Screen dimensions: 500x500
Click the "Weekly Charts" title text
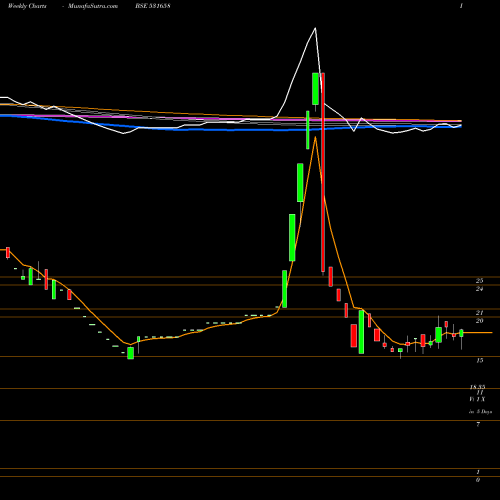point(27,6)
